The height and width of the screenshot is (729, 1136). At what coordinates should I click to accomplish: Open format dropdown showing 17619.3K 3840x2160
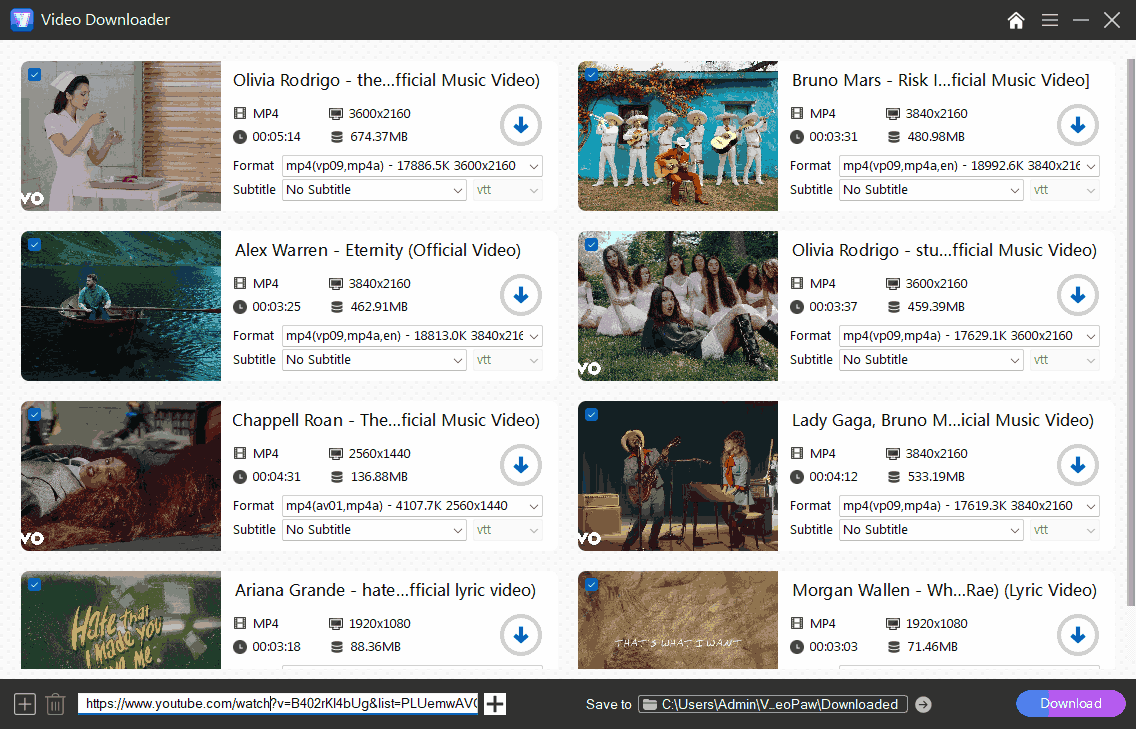pos(969,506)
